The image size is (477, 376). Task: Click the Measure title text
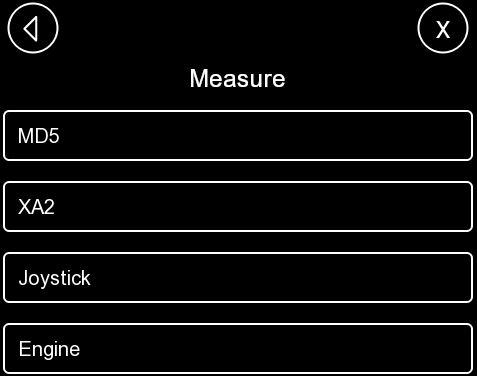(x=237, y=79)
